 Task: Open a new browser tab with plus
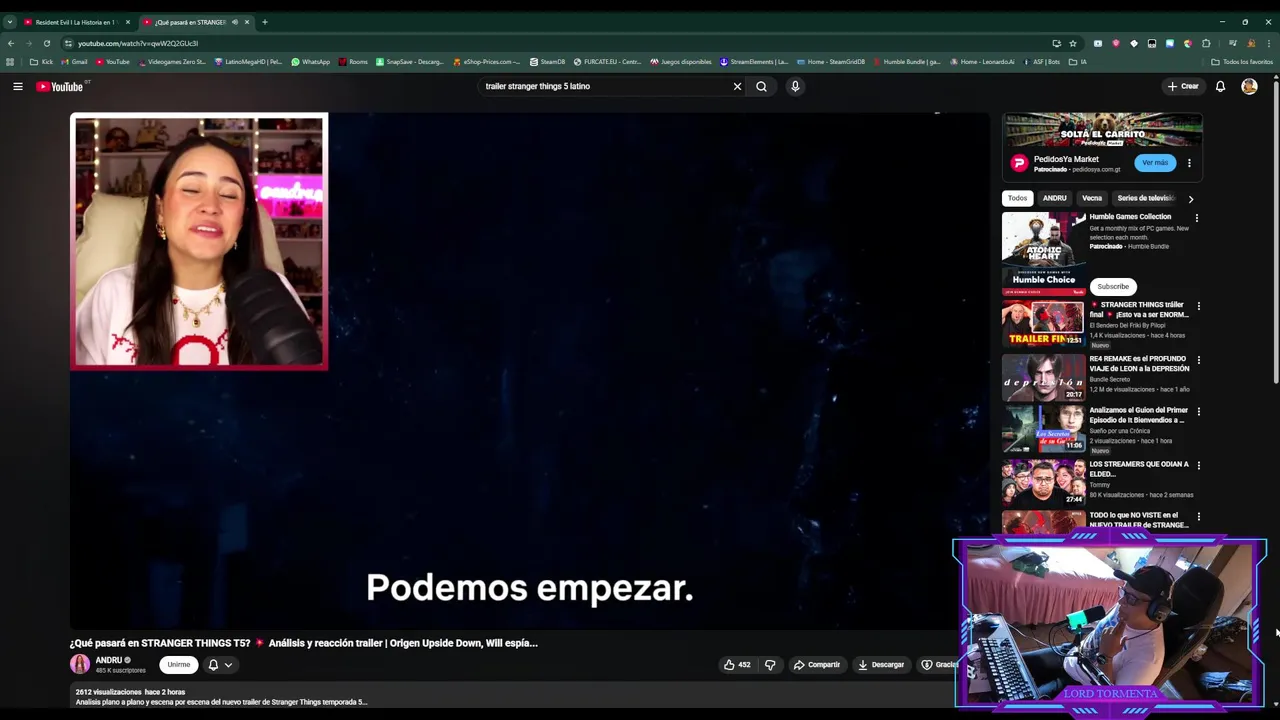[x=264, y=22]
